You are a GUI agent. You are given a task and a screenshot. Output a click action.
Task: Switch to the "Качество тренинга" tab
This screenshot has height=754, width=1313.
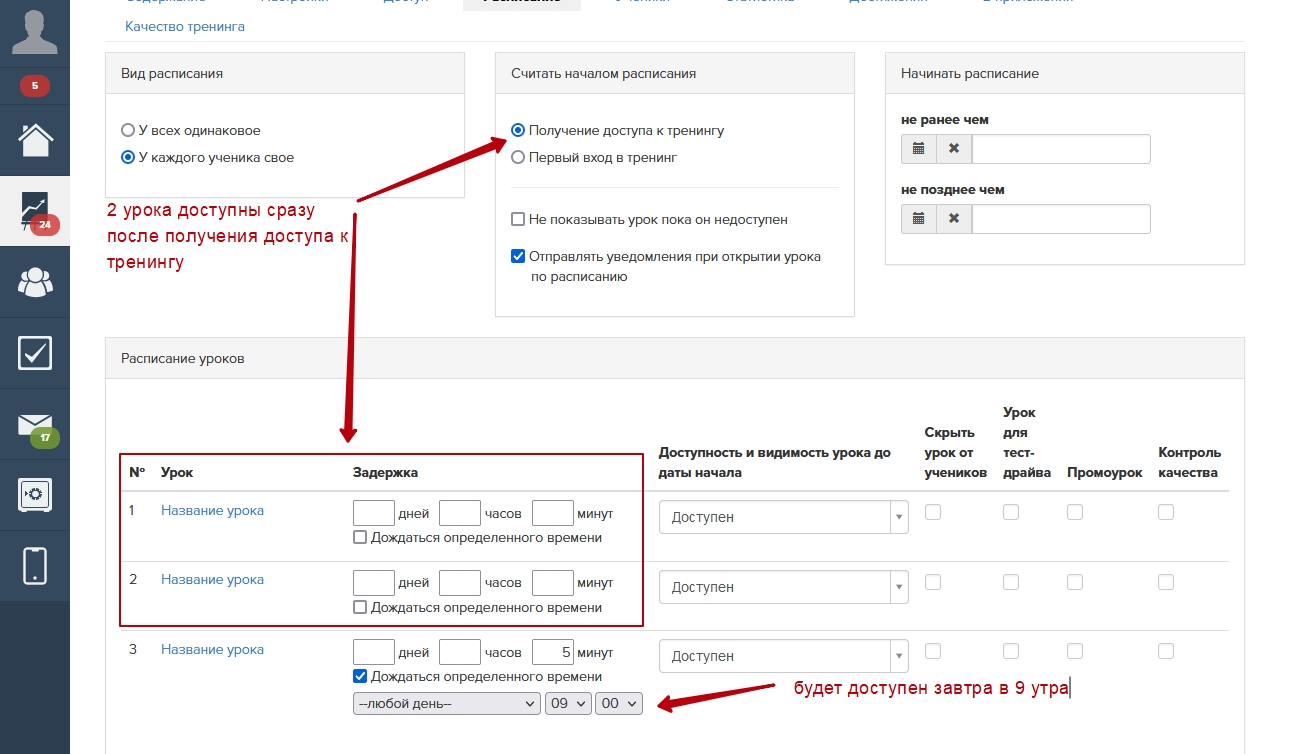(185, 27)
